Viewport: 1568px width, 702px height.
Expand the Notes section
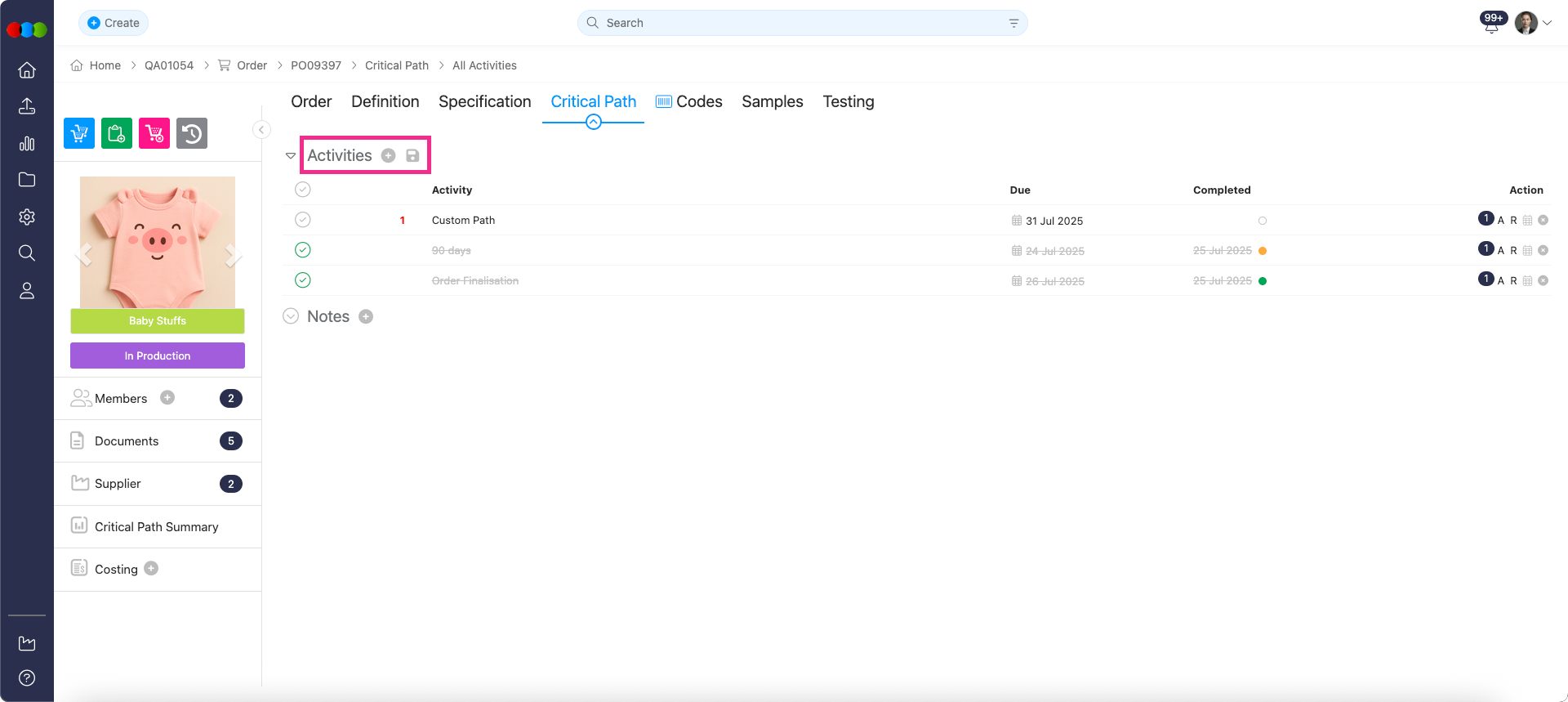tap(291, 316)
